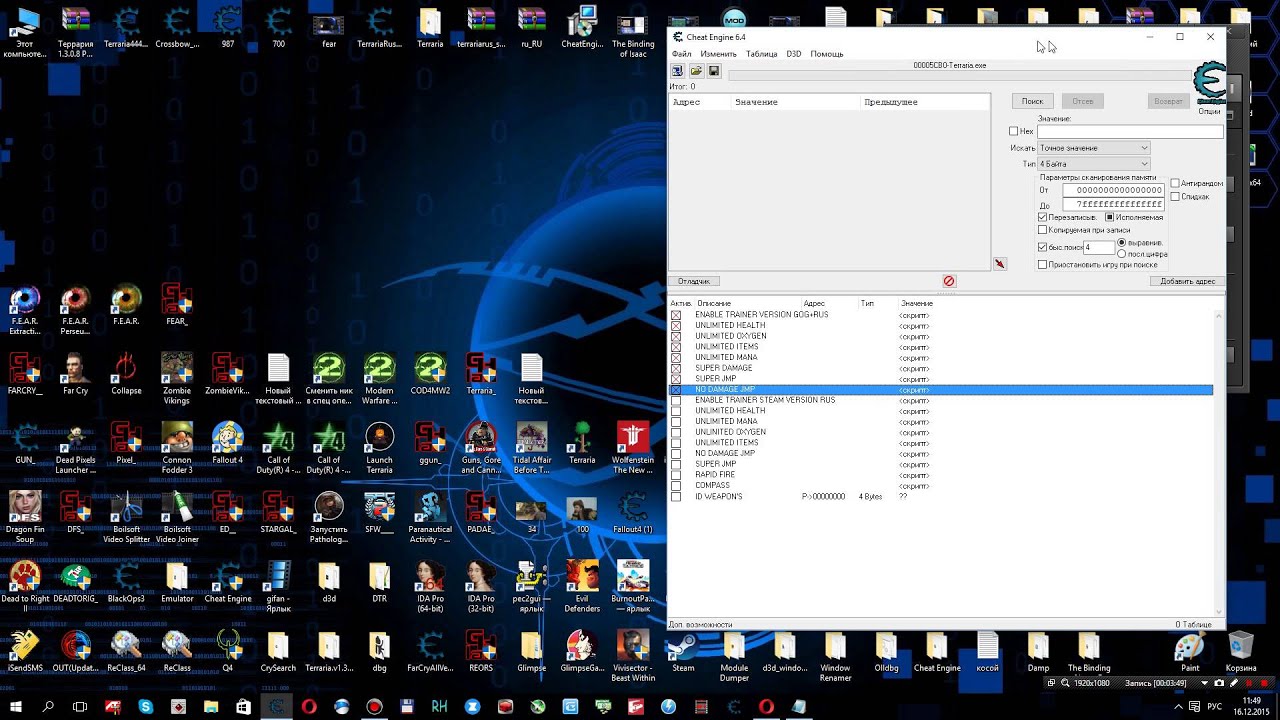The image size is (1280, 720).
Task: Open the Изменить menu
Action: click(718, 54)
